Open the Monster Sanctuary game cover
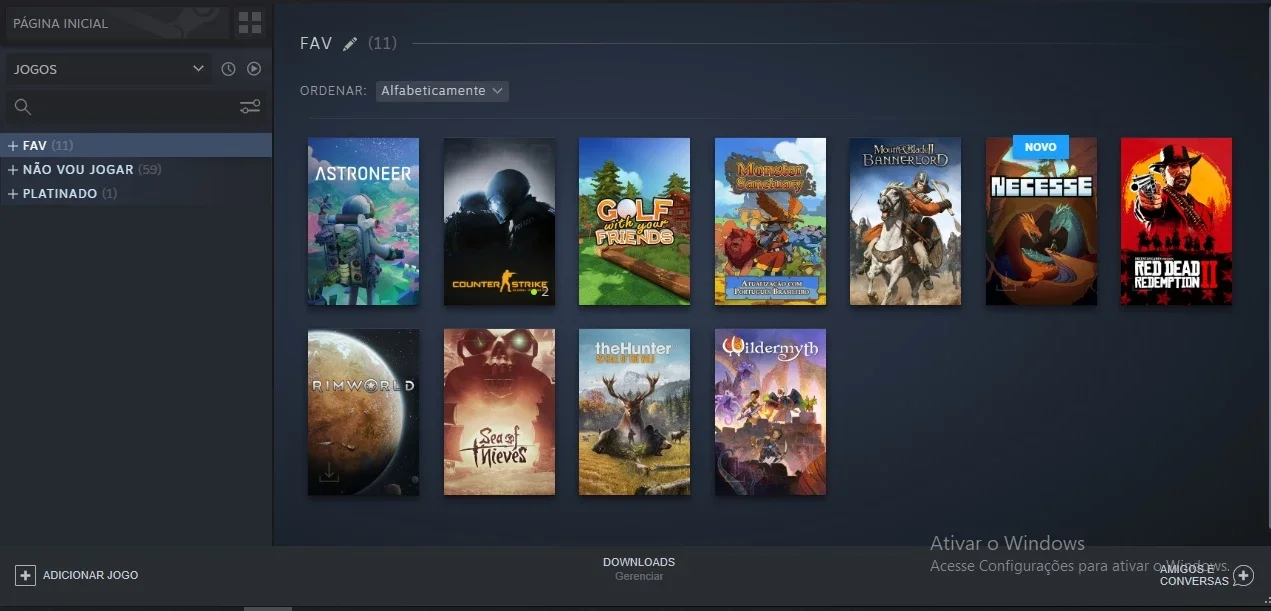Image resolution: width=1271 pixels, height=611 pixels. pos(770,221)
